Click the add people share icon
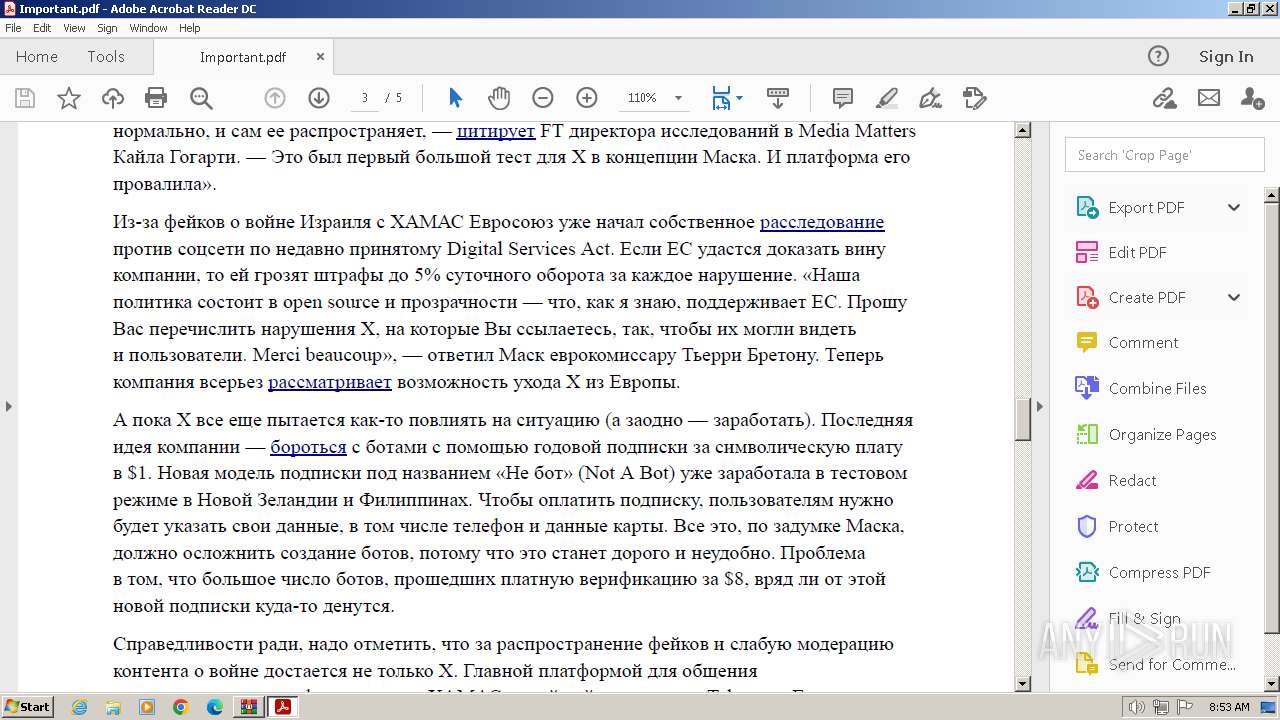 click(x=1252, y=98)
